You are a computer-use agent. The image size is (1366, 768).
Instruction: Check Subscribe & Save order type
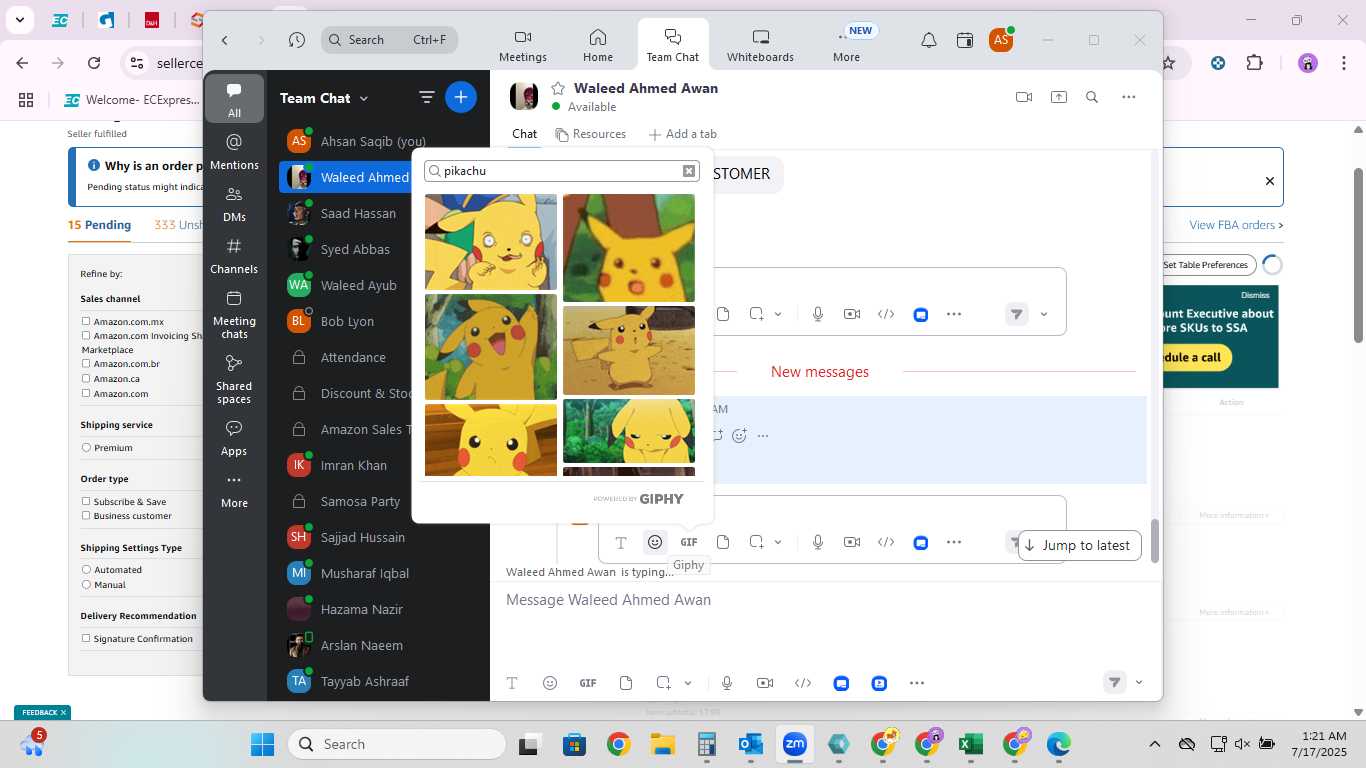tap(86, 501)
